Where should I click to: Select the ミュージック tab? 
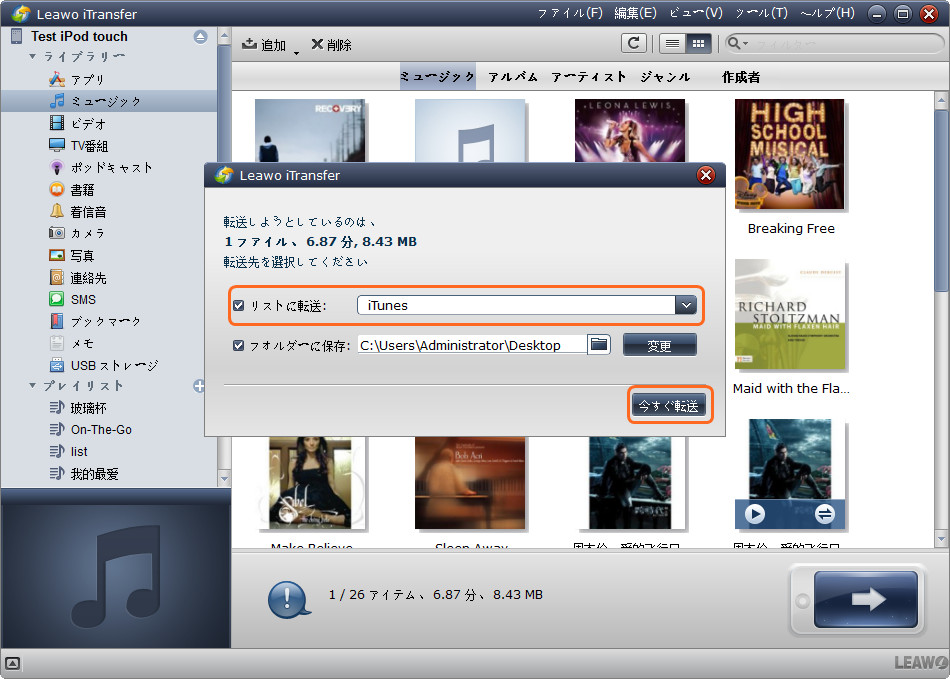tap(437, 77)
